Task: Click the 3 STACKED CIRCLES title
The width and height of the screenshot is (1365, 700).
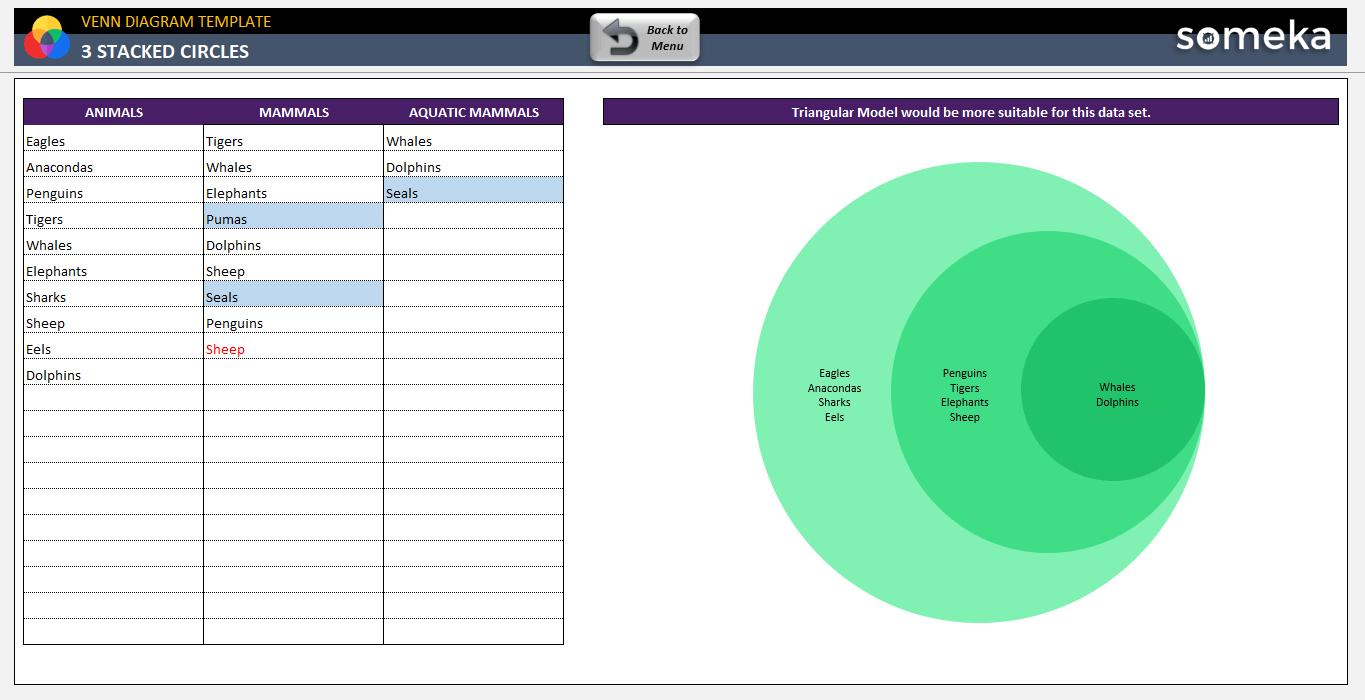Action: [x=165, y=52]
